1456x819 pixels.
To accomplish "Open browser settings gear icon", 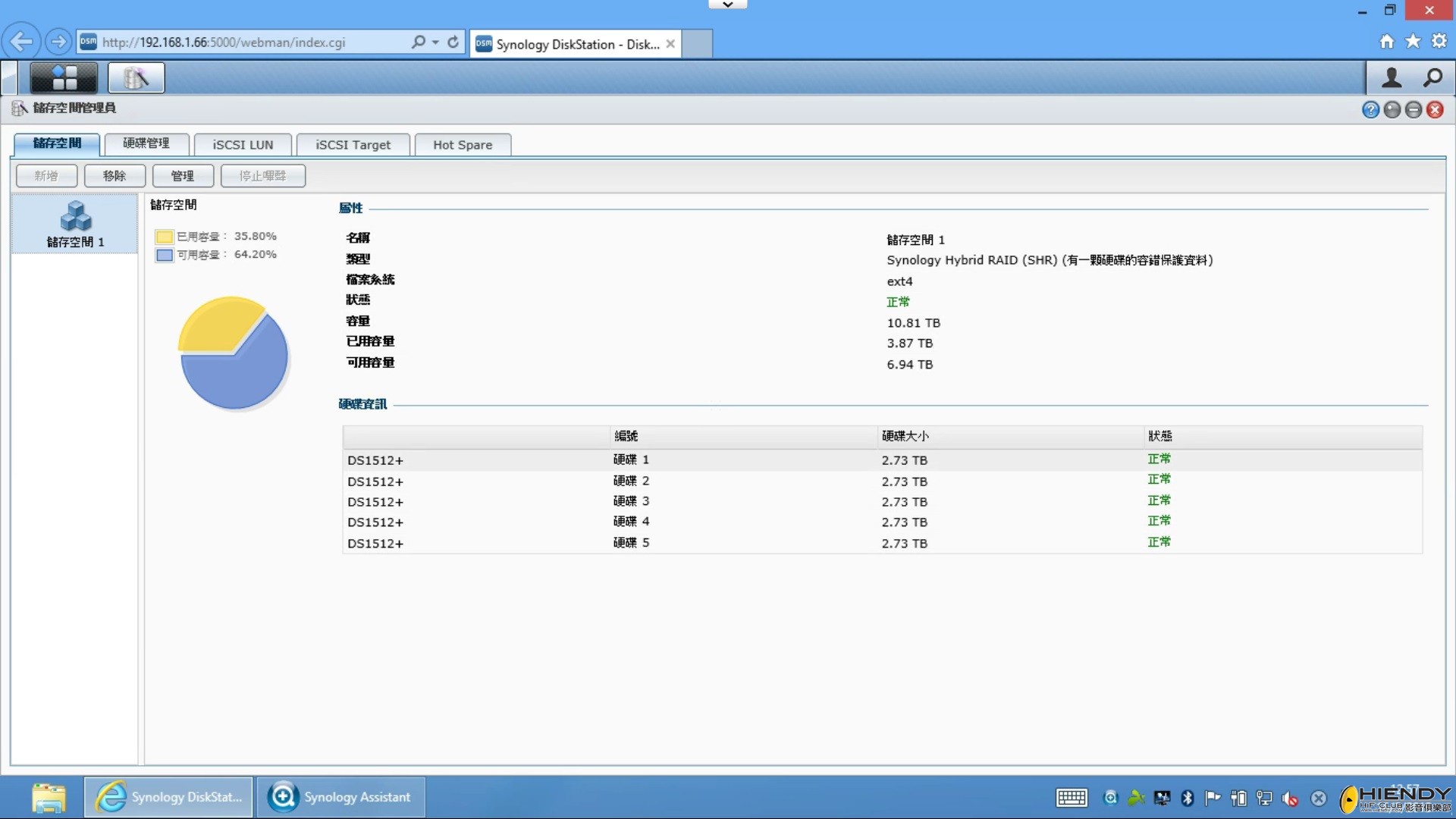I will tap(1439, 42).
